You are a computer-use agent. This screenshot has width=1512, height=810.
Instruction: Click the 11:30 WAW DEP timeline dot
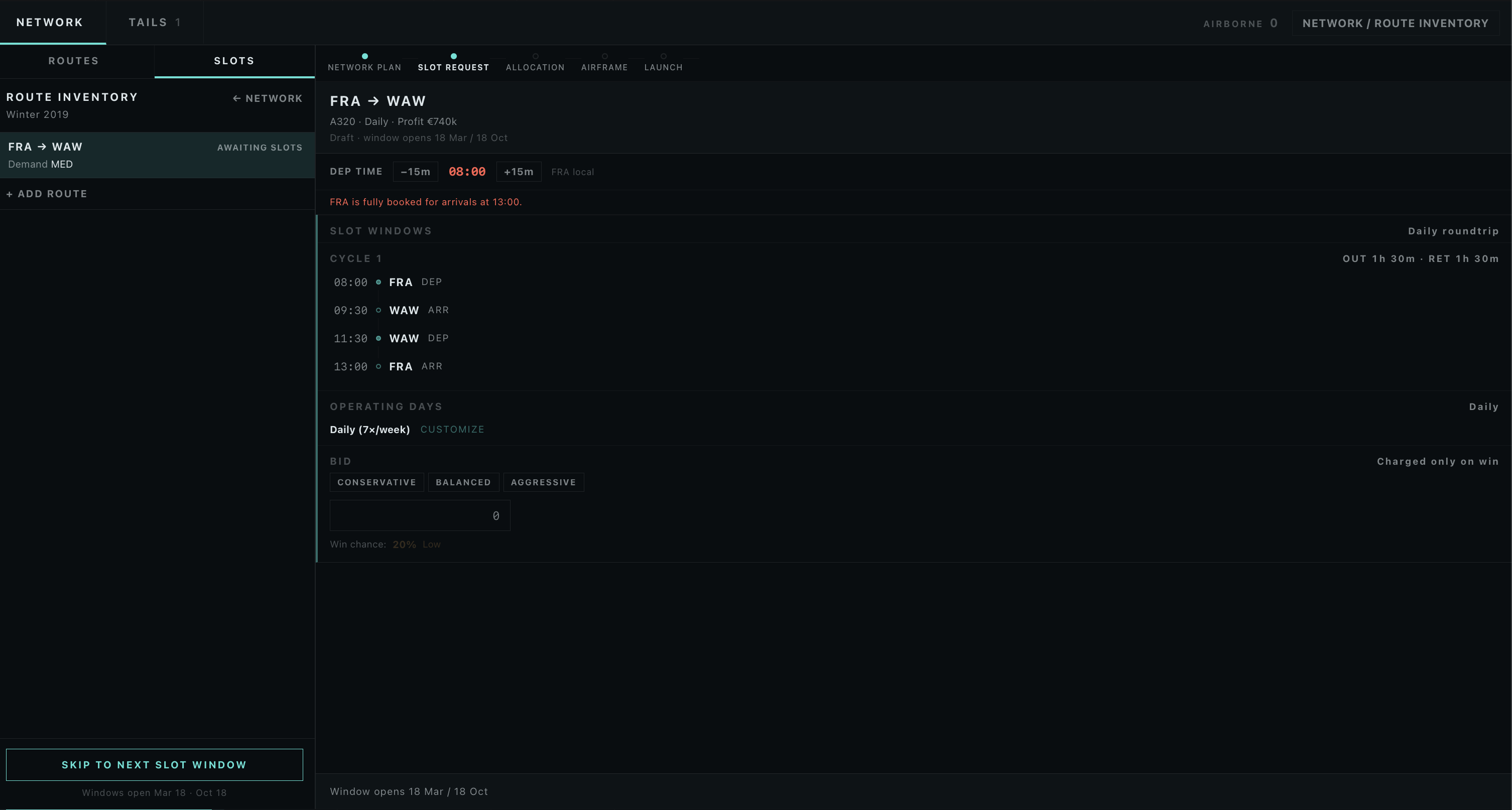[x=379, y=339]
